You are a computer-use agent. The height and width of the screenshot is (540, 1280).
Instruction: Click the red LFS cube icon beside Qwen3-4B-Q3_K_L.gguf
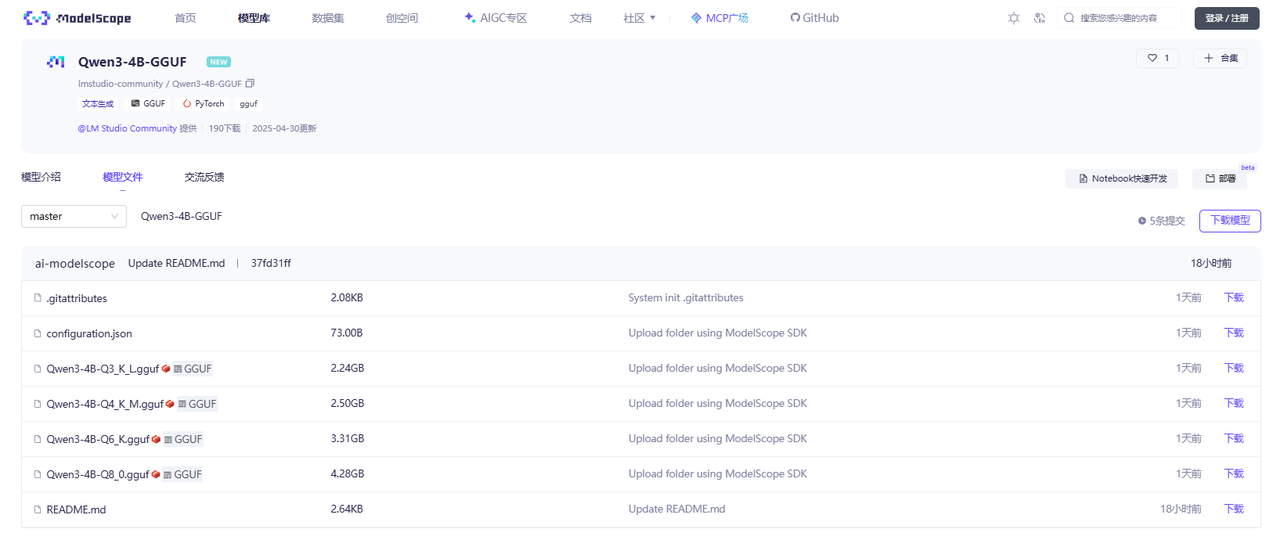[x=166, y=369]
